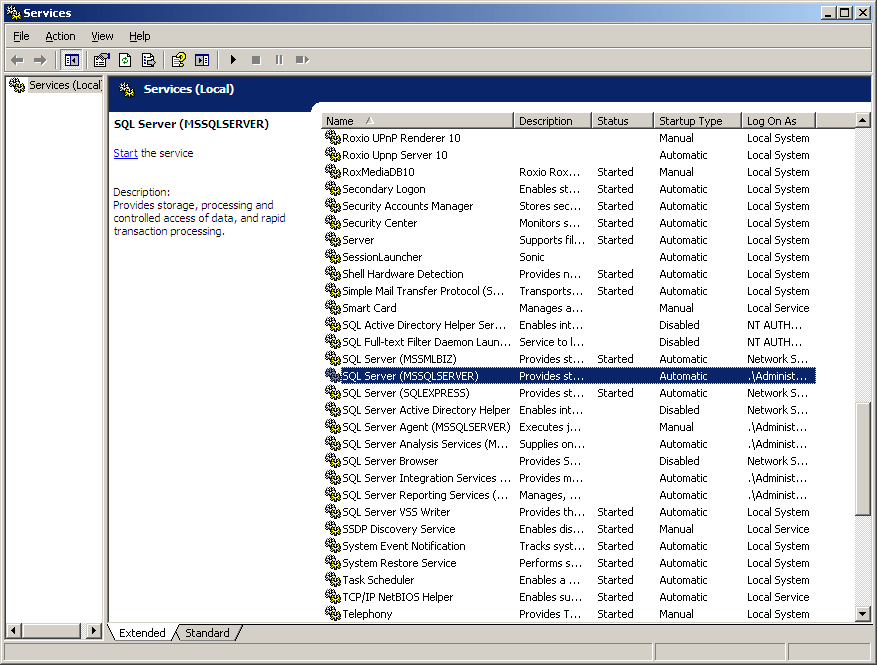This screenshot has height=665, width=877.
Task: Navigate back with the Back arrow
Action: [x=17, y=60]
